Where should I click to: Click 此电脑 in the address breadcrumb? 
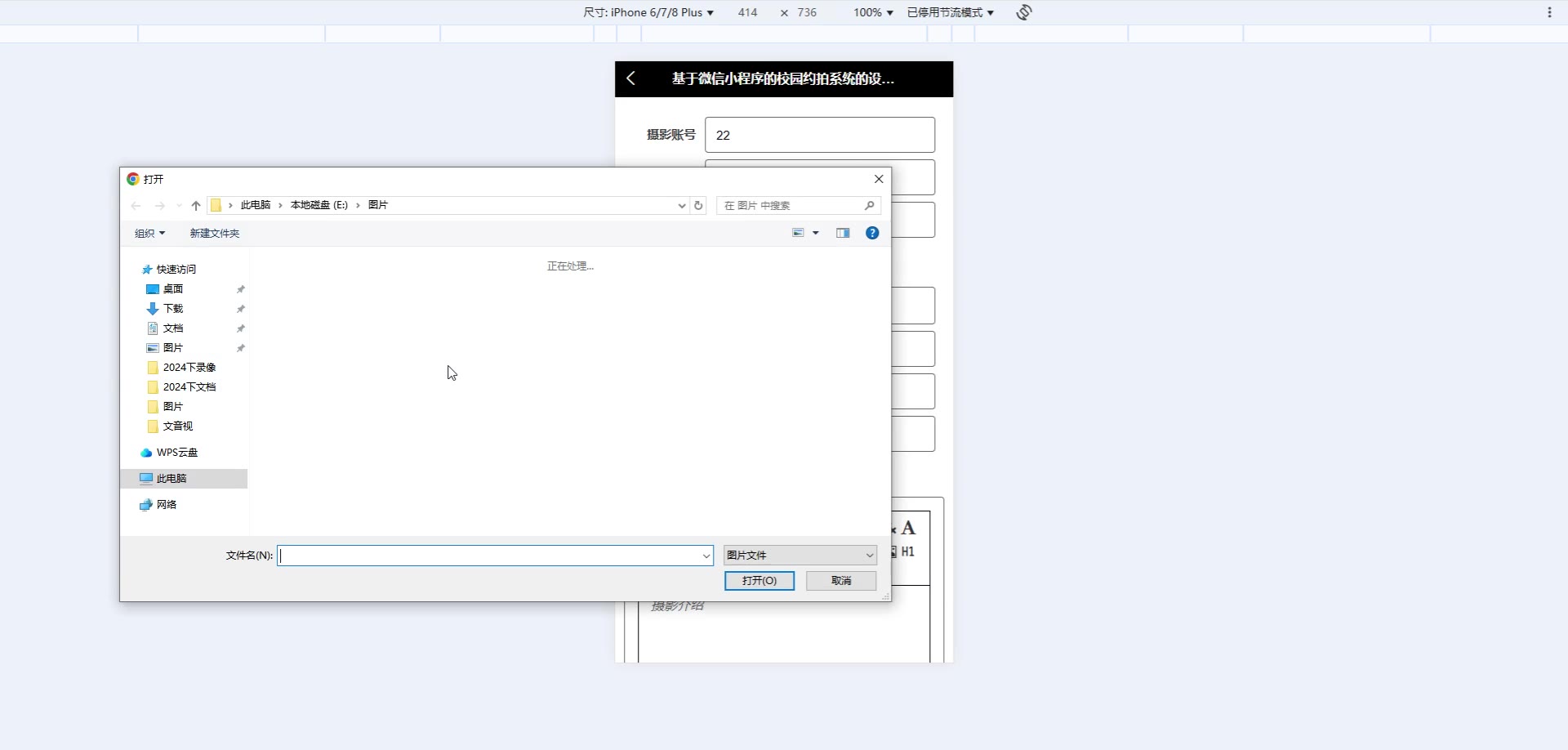(255, 205)
